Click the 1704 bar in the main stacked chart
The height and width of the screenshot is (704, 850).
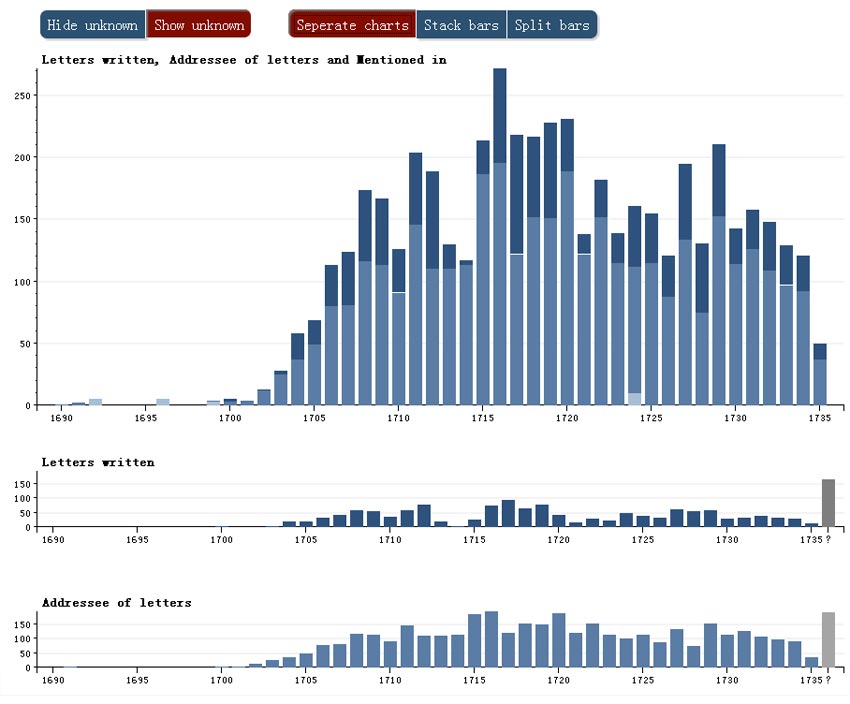coord(298,369)
